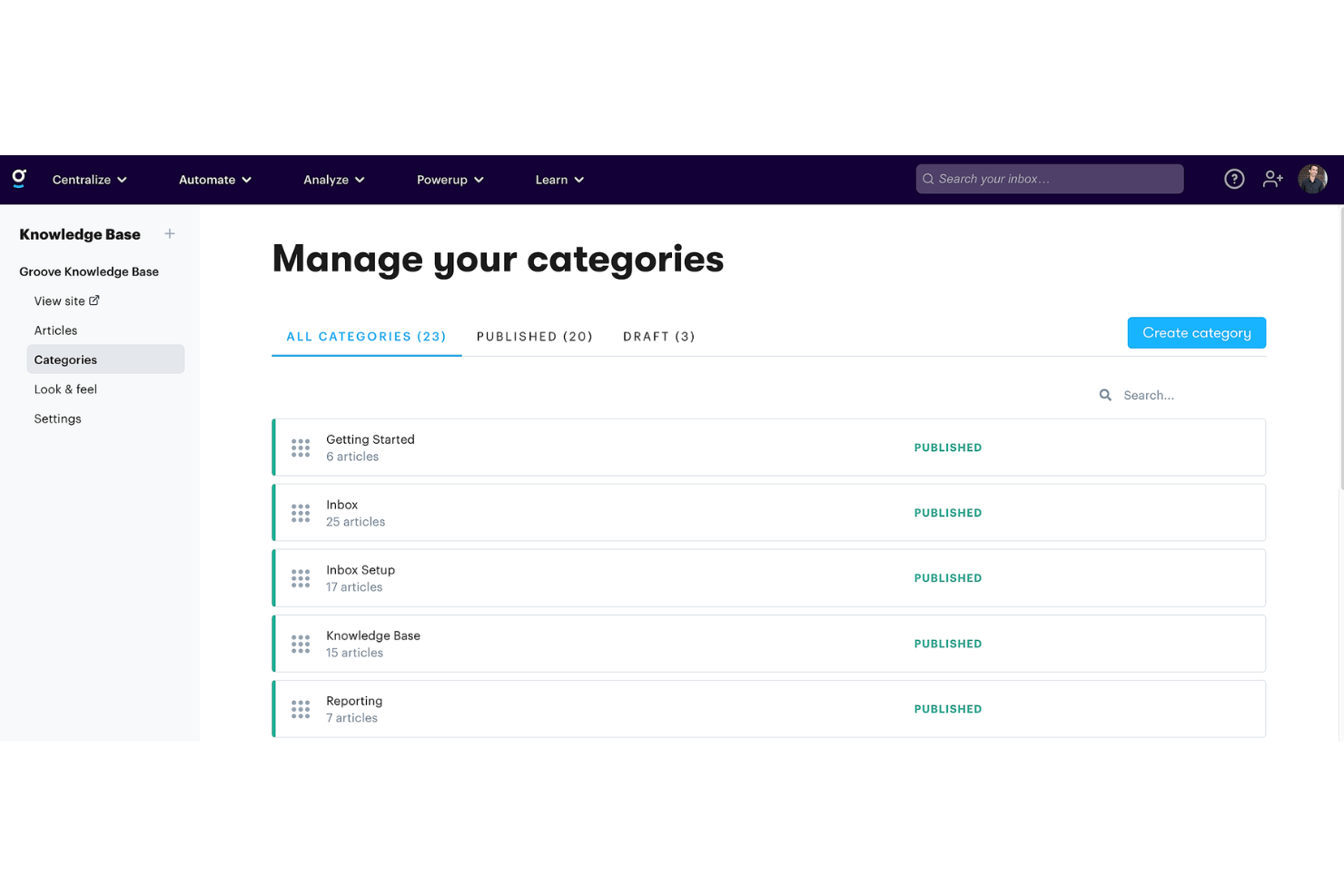The width and height of the screenshot is (1344, 896).
Task: Switch to Draft (3) tab
Action: click(659, 336)
